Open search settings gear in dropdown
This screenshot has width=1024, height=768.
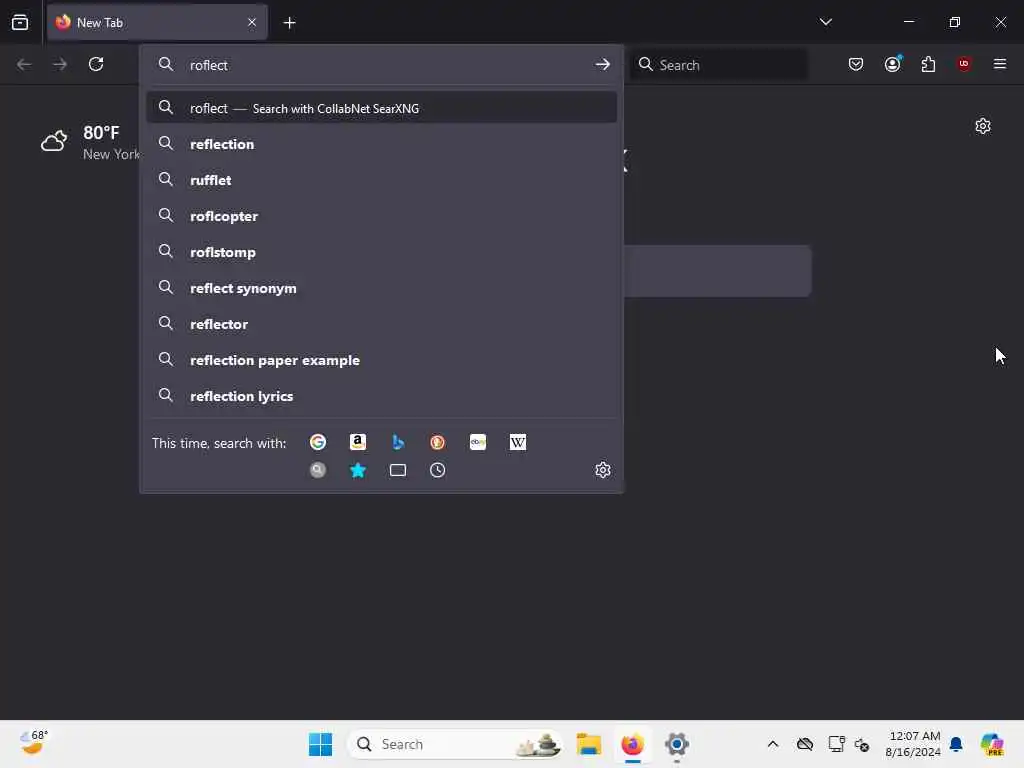click(603, 470)
